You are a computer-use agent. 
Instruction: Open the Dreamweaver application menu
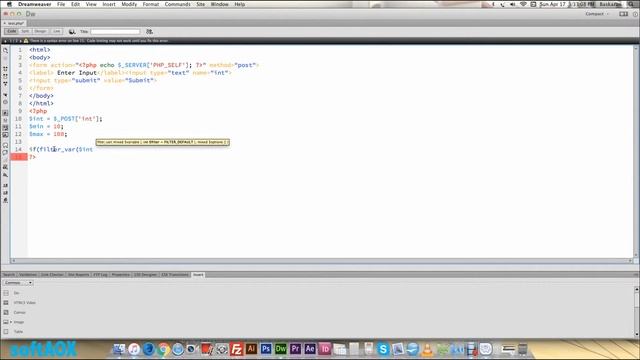click(x=34, y=4)
